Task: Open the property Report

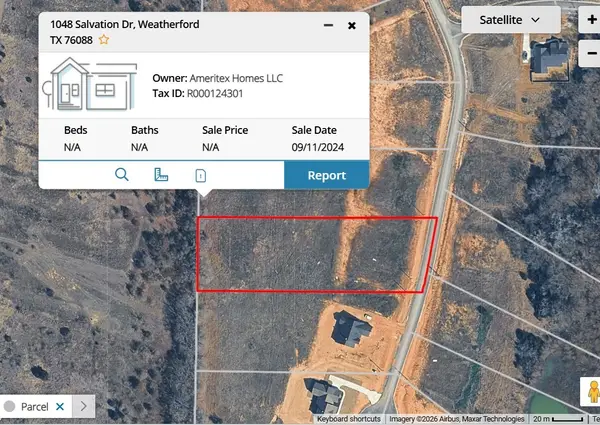Action: pyautogui.click(x=326, y=175)
